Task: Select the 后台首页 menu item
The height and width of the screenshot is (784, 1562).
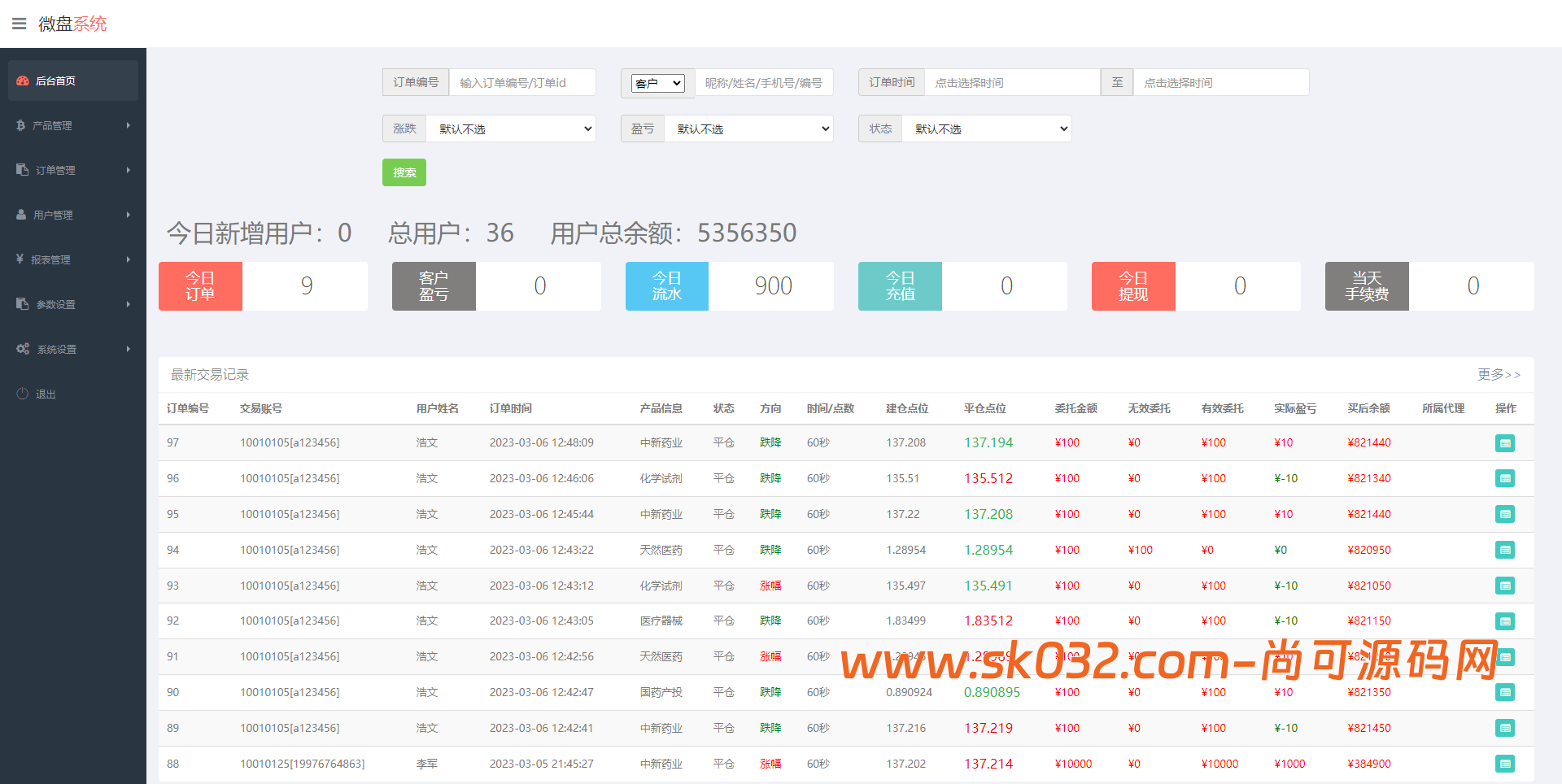Action: [55, 81]
